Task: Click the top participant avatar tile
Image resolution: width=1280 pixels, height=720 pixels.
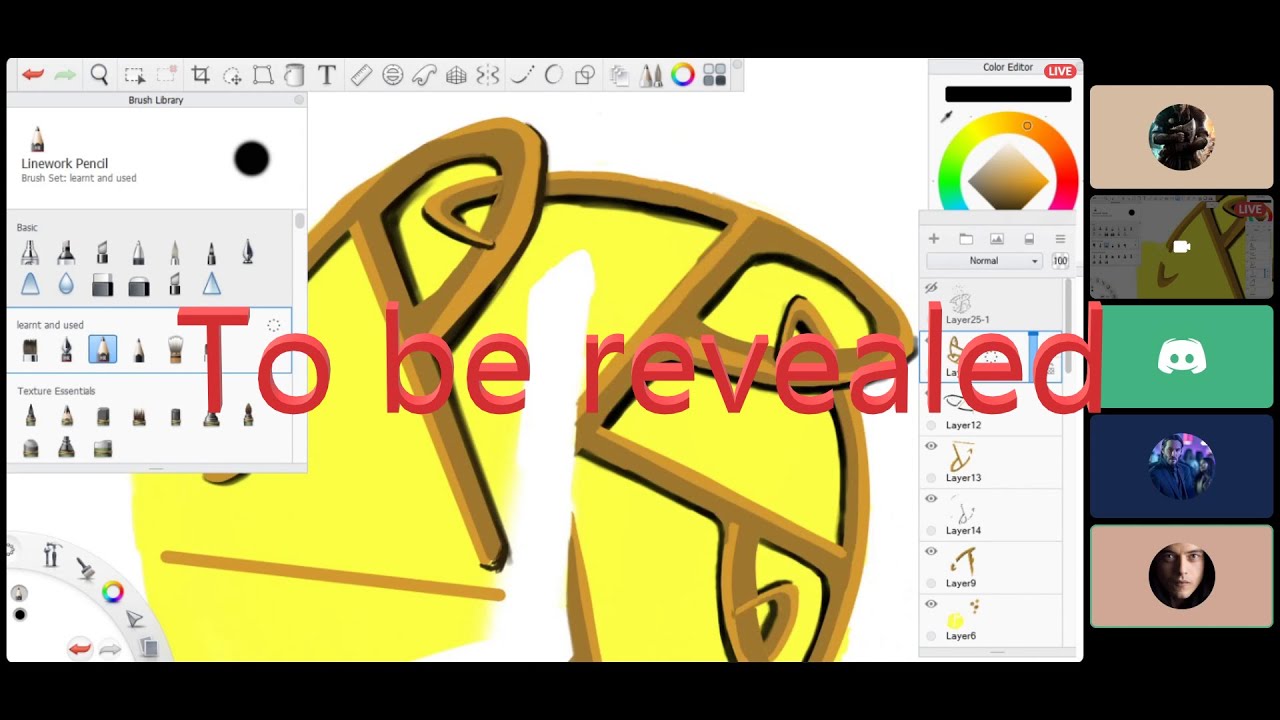Action: pos(1182,137)
